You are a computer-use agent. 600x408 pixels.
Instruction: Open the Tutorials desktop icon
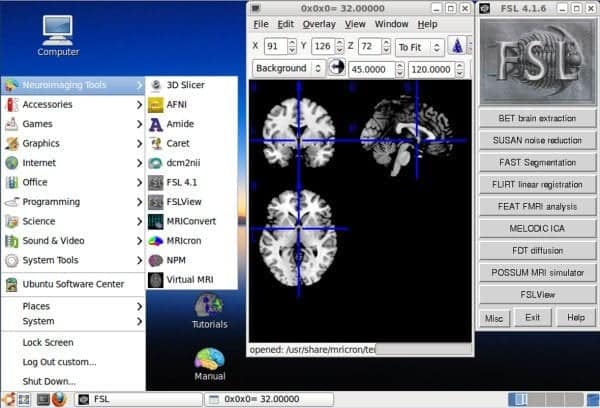[209, 311]
